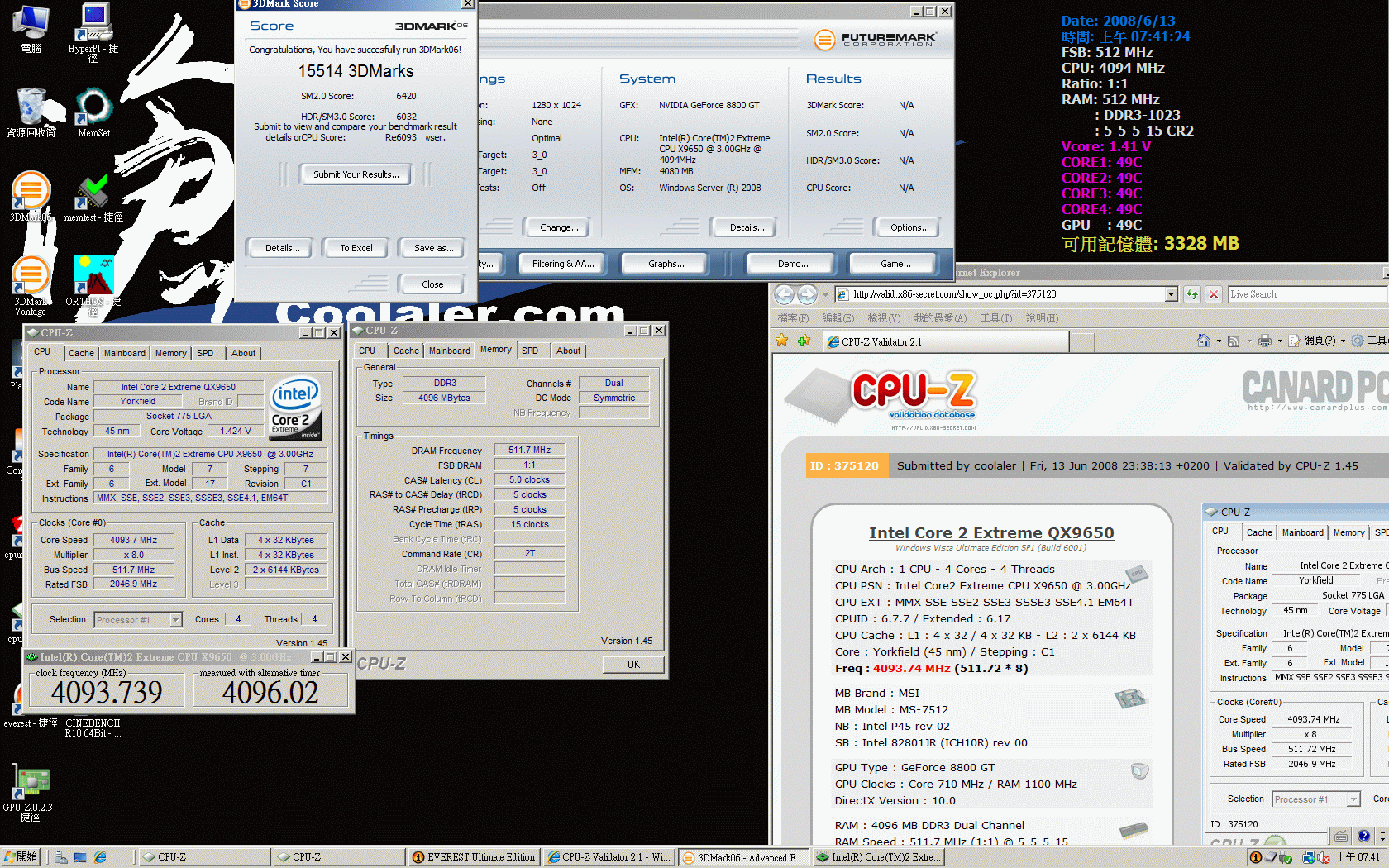Expand the Processor #1 selection dropdown
Image resolution: width=1389 pixels, height=868 pixels.
[x=175, y=620]
